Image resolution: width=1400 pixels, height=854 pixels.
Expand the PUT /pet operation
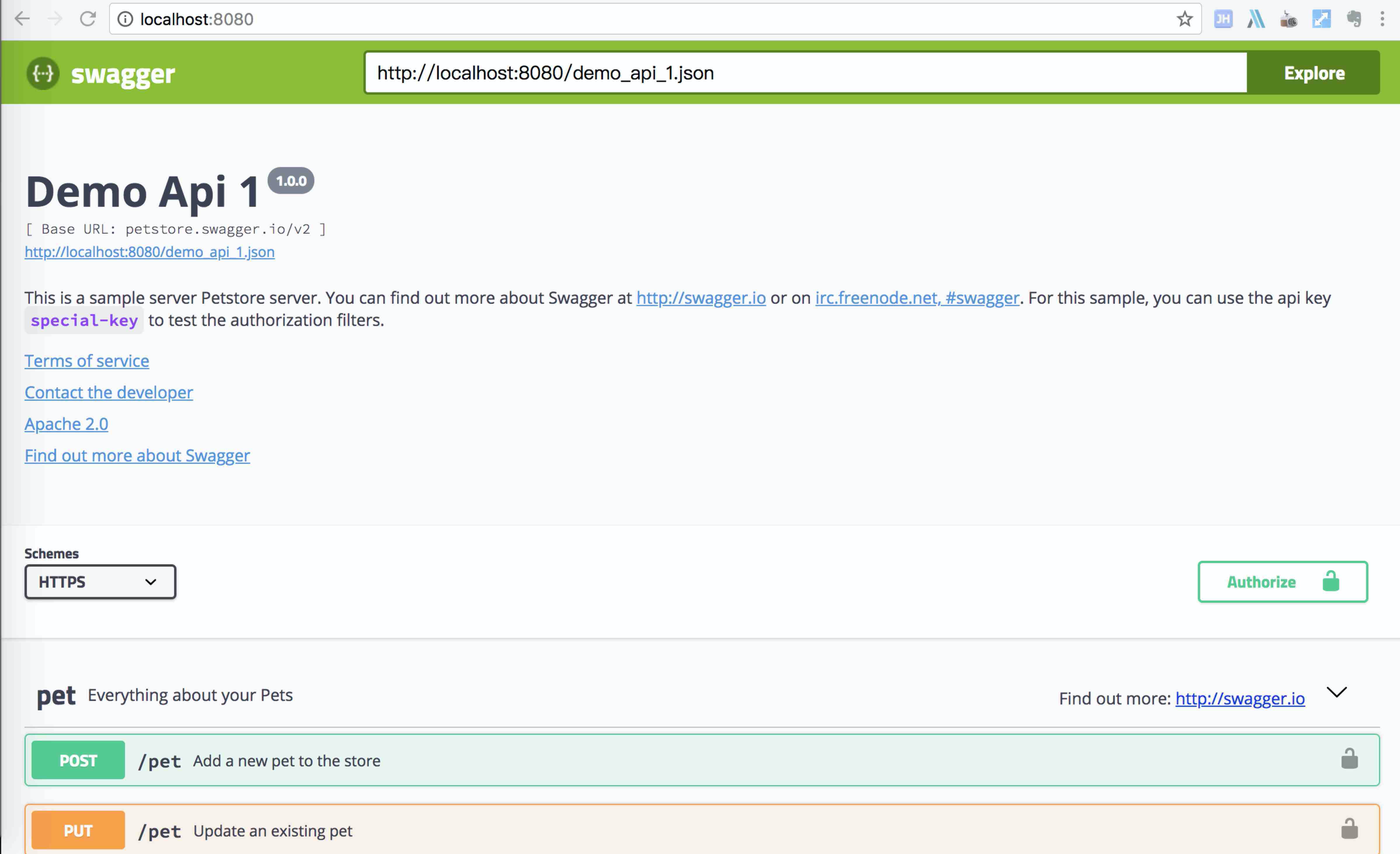682,831
